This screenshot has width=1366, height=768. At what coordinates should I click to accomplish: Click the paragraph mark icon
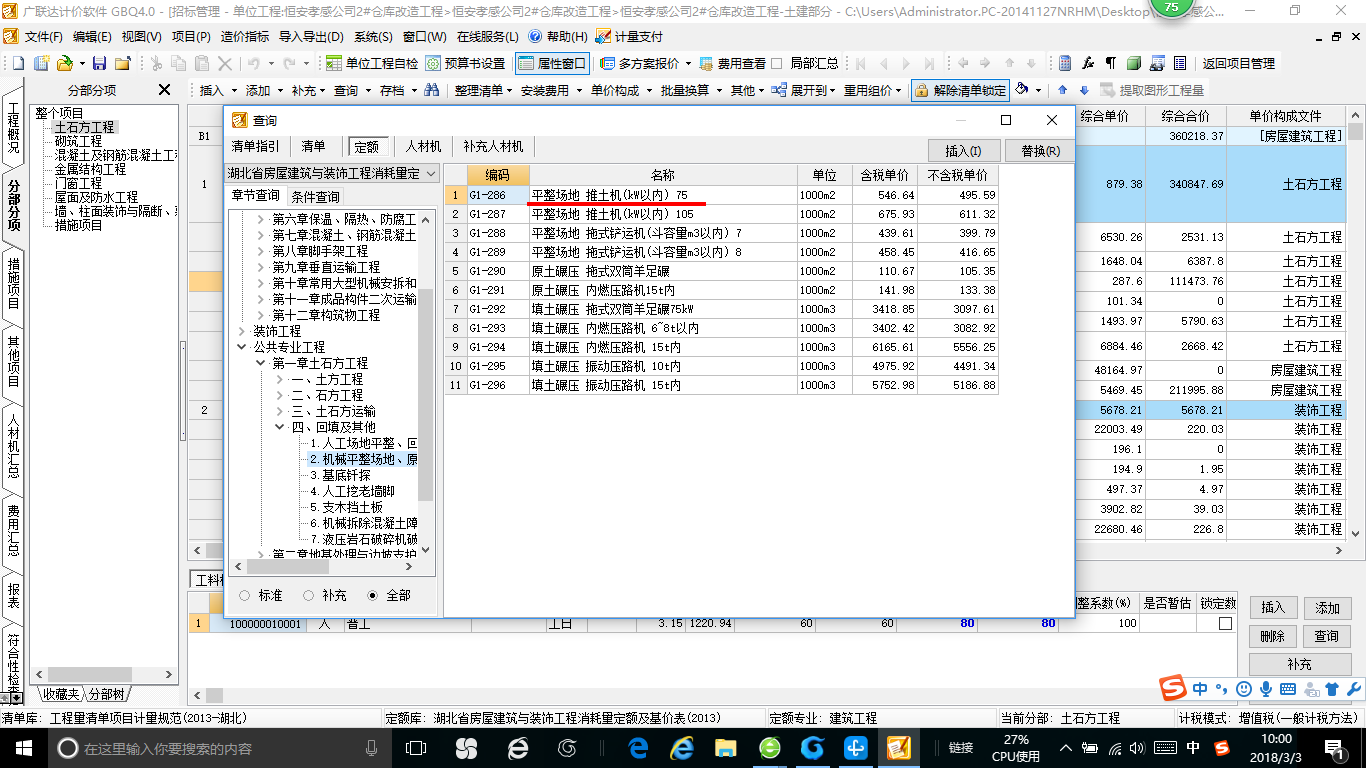pyautogui.click(x=1111, y=63)
